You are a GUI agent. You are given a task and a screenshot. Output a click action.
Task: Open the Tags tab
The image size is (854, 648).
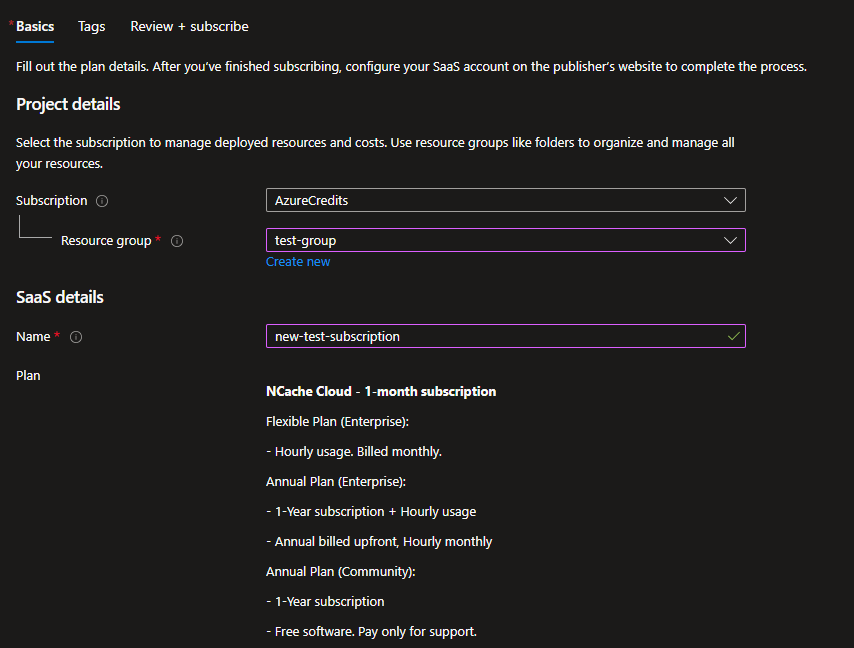pos(91,27)
